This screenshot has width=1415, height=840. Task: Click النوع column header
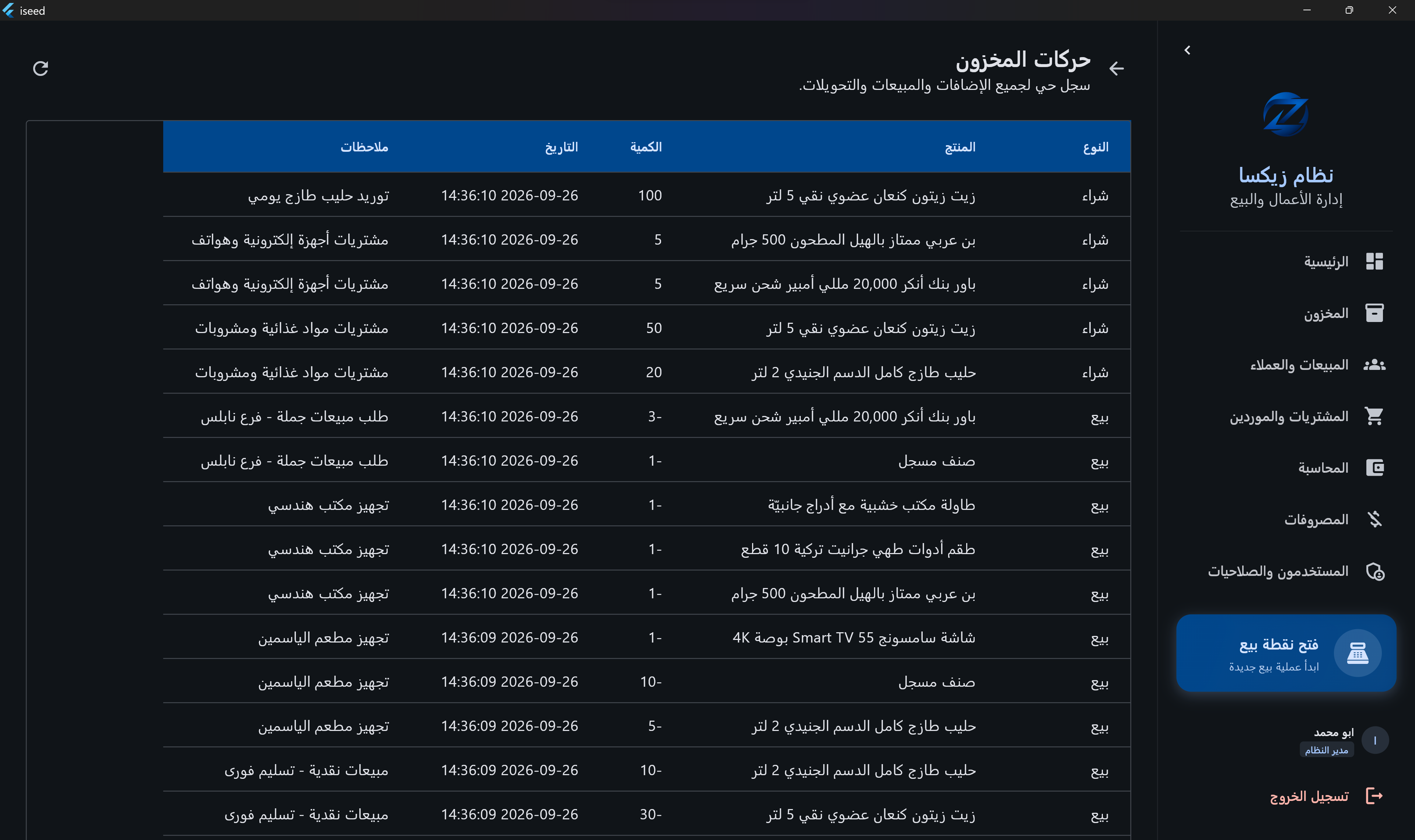coord(1096,147)
